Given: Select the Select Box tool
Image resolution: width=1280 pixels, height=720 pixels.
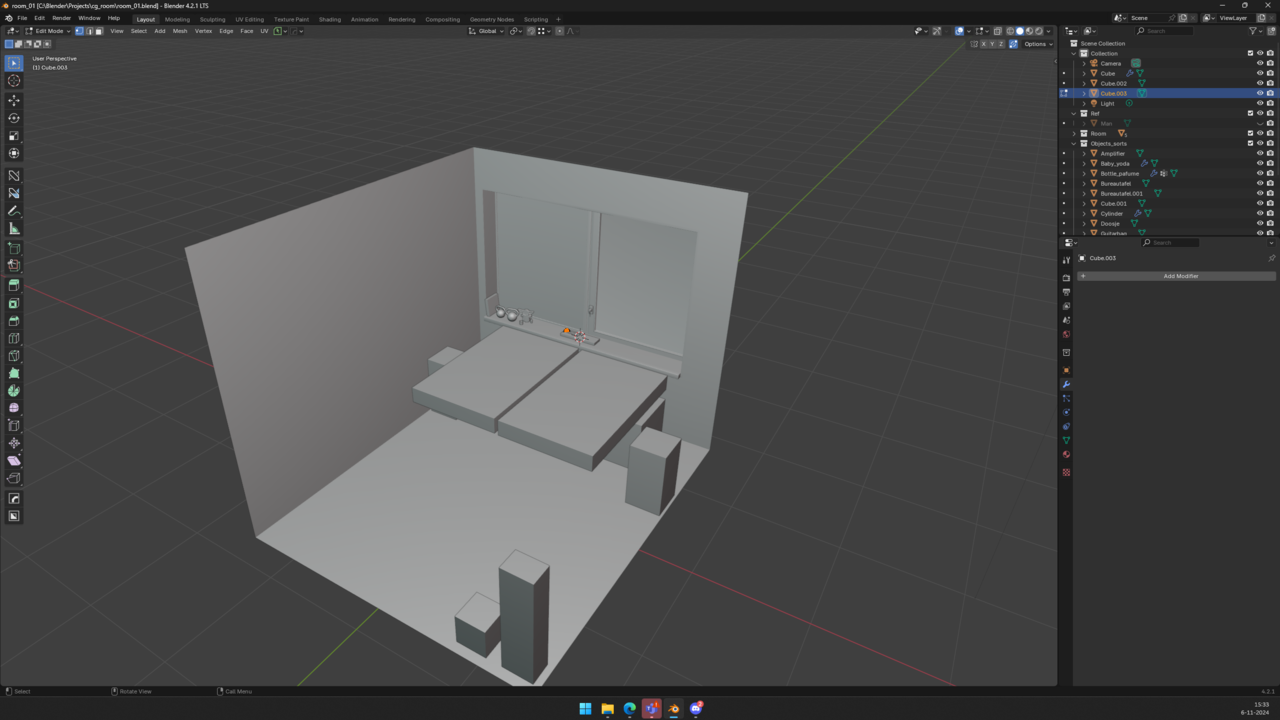Looking at the screenshot, I should click(14, 63).
